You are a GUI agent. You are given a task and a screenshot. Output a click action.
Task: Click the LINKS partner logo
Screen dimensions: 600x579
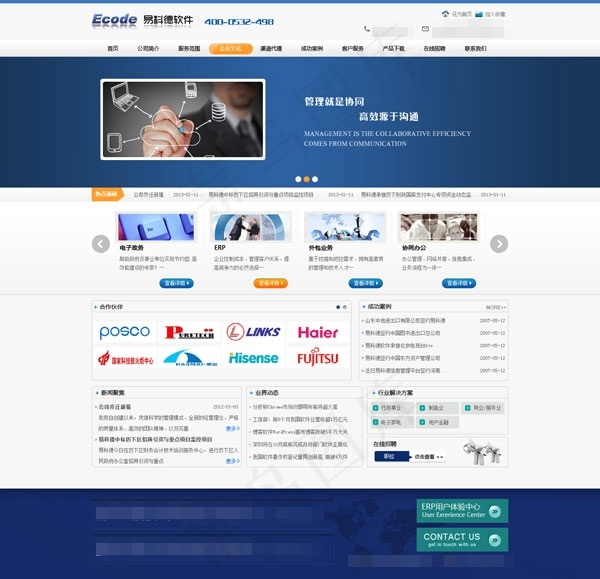click(253, 332)
